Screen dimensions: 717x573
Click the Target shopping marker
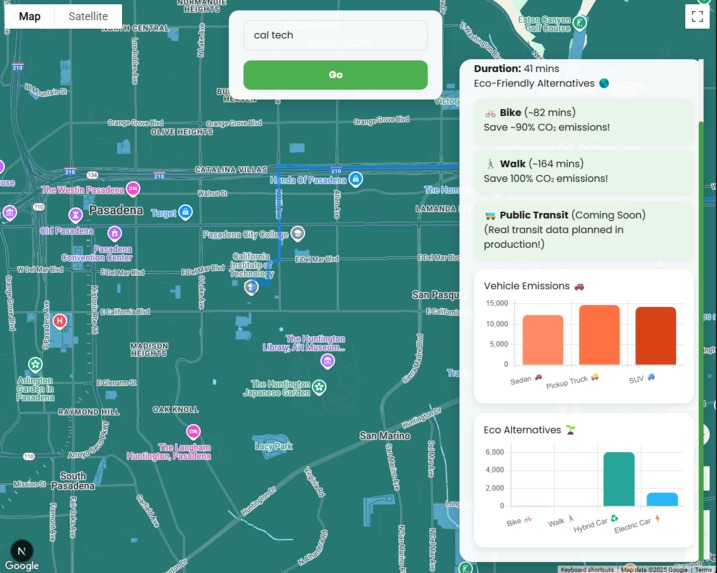click(x=185, y=212)
